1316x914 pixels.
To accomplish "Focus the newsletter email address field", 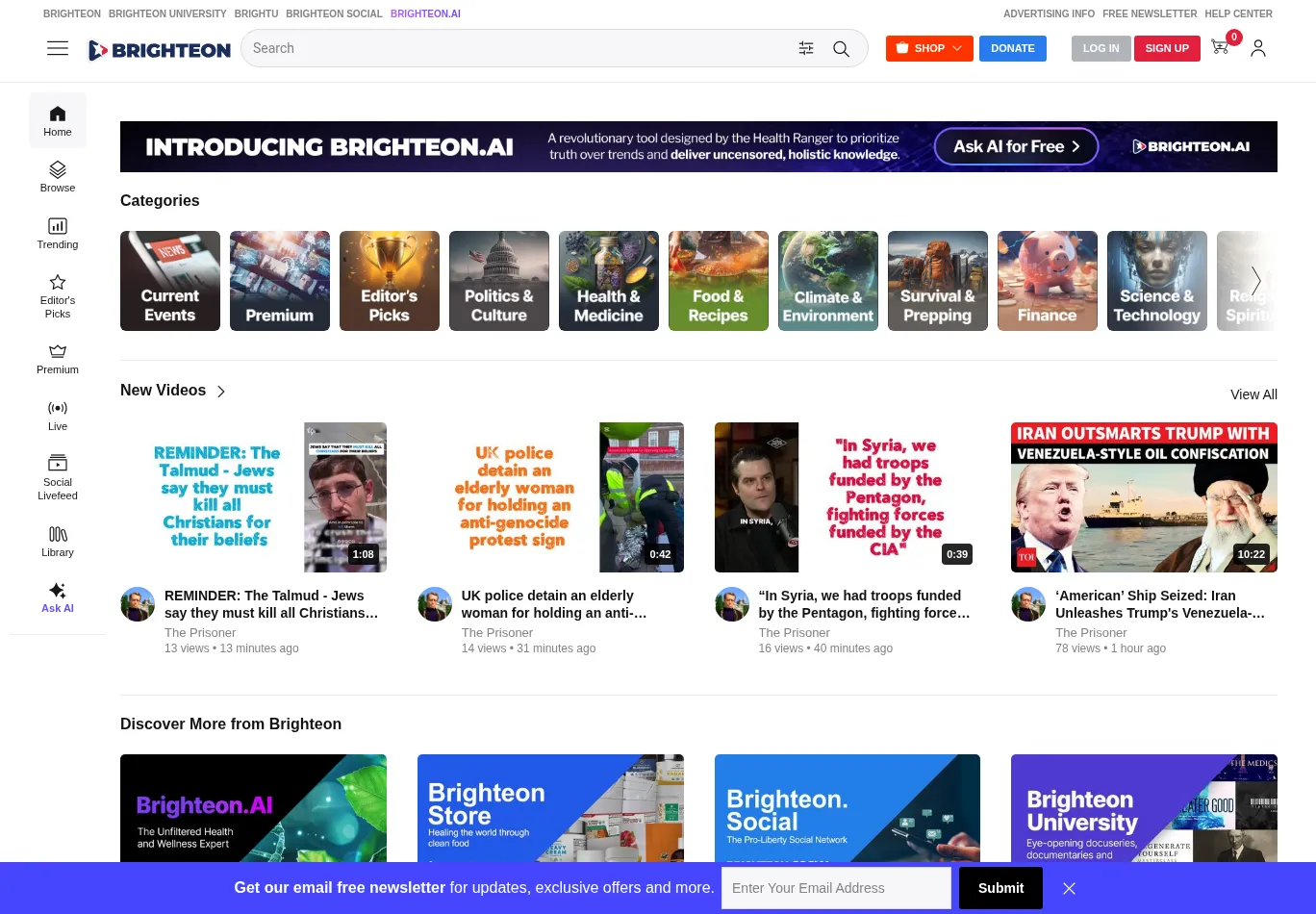I will pos(835,888).
